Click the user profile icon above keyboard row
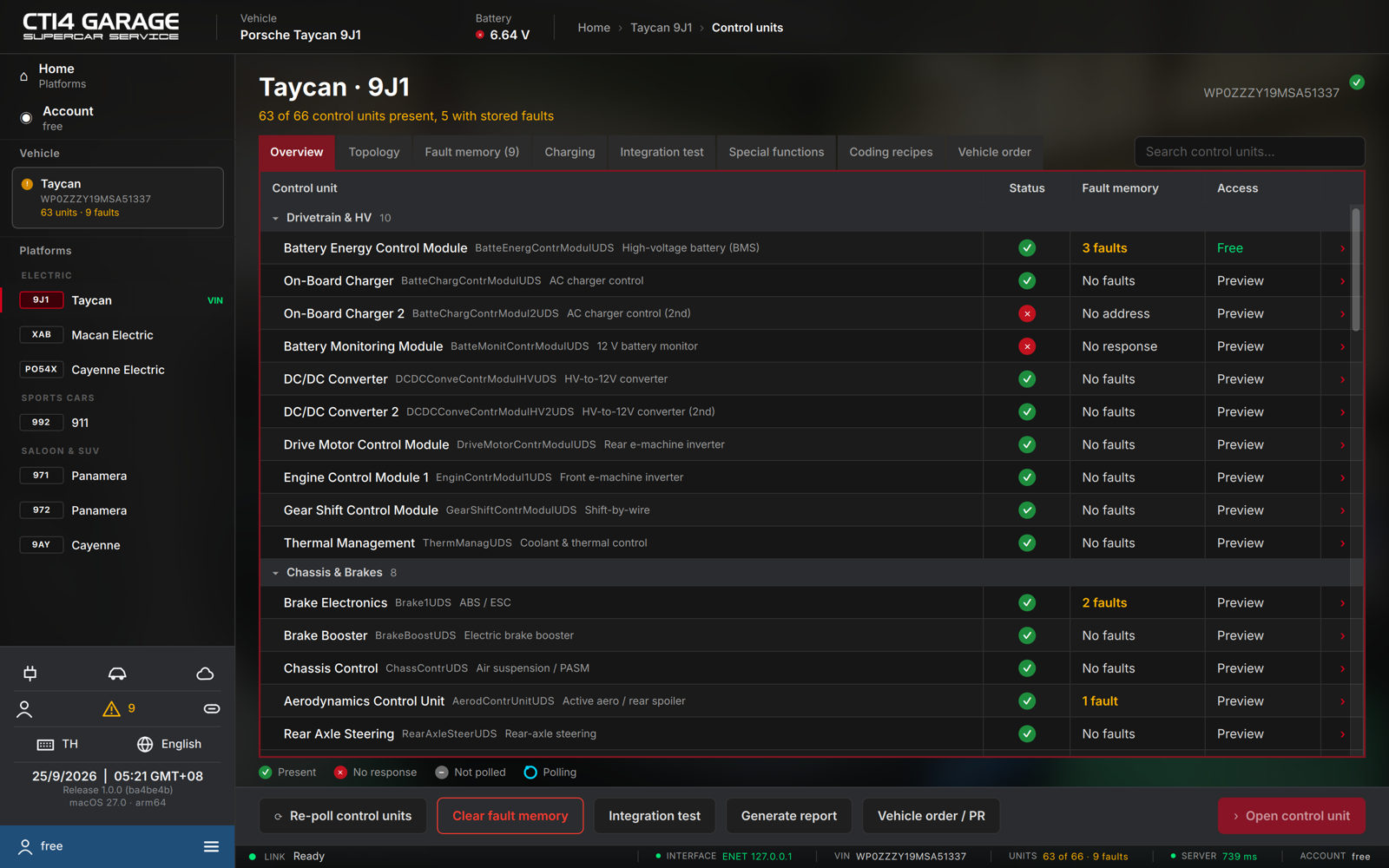The height and width of the screenshot is (868, 1389). (24, 709)
